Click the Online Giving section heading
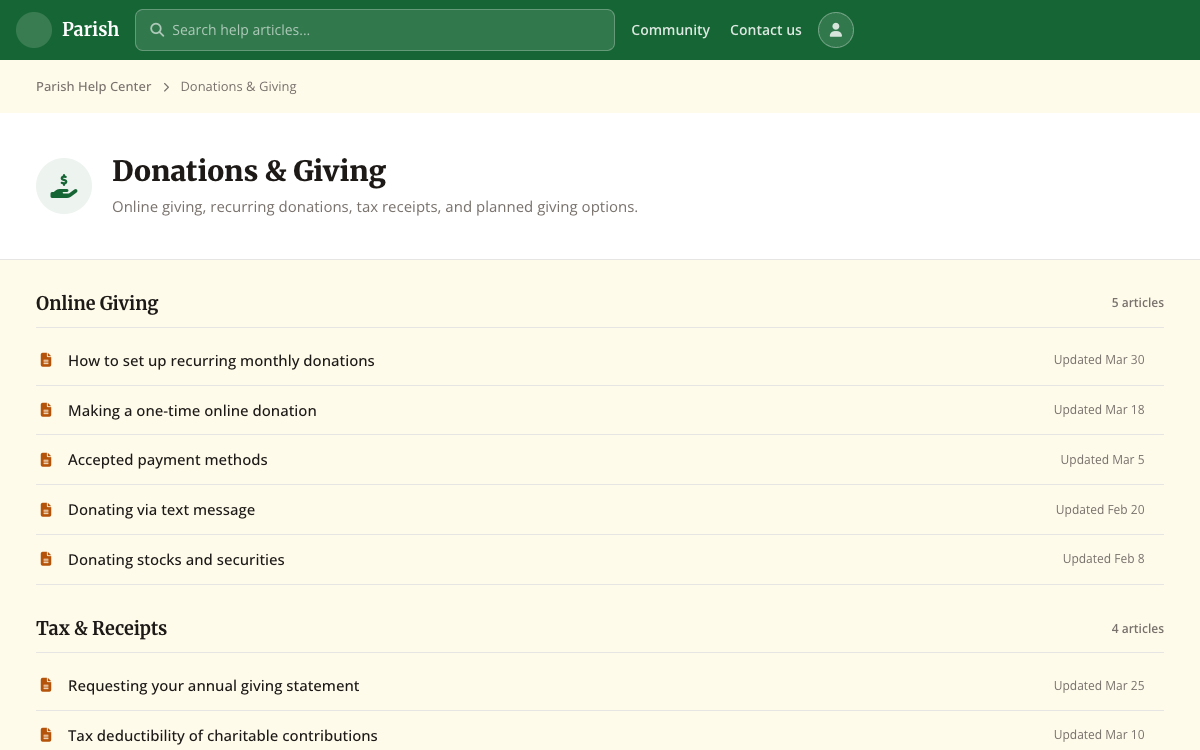 pos(97,303)
